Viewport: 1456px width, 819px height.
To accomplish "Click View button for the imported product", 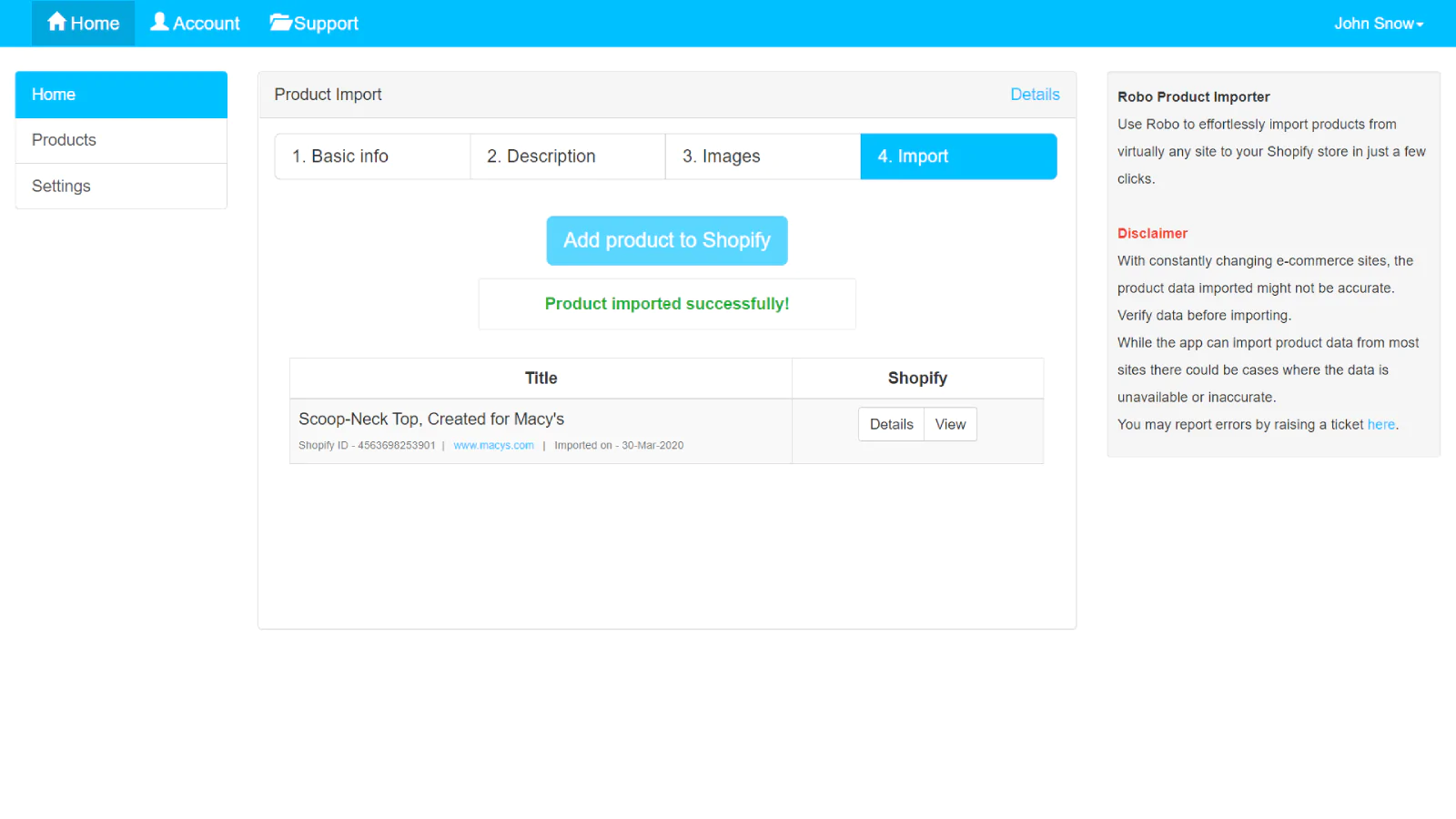I will click(950, 424).
